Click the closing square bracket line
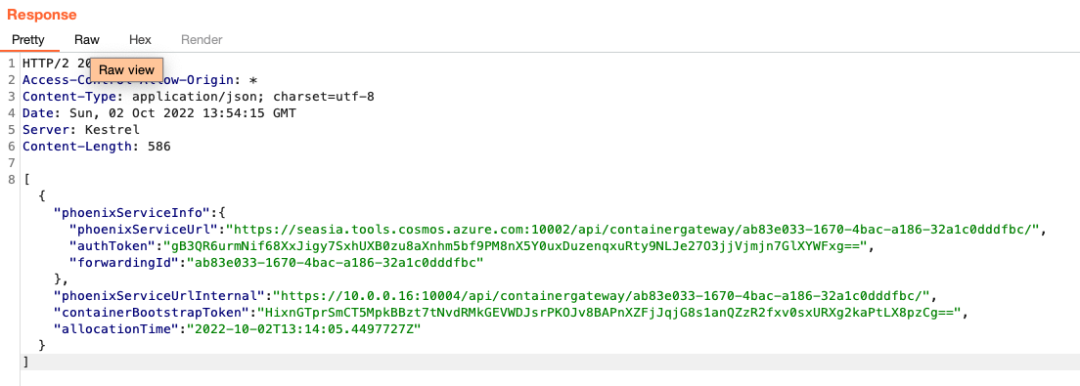 (x=25, y=362)
